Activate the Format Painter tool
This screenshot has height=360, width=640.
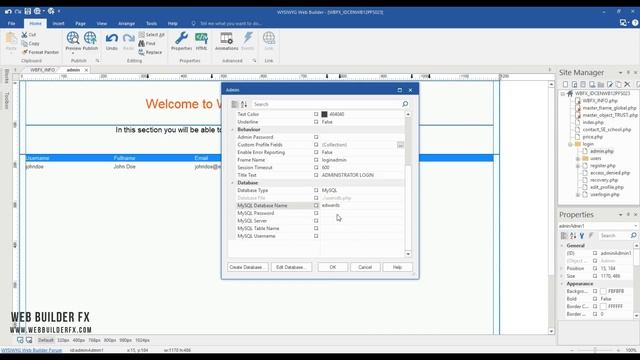(x=40, y=52)
